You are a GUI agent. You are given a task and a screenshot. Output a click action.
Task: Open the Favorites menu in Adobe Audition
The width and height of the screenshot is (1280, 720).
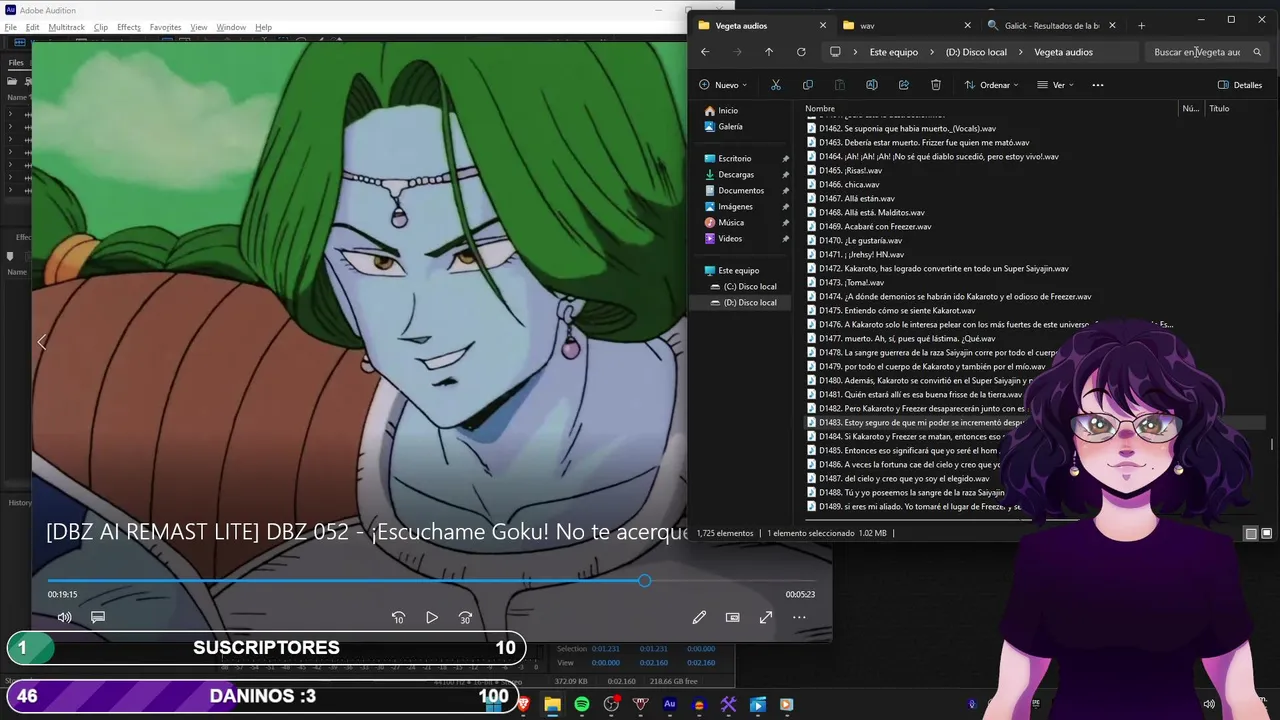[166, 27]
